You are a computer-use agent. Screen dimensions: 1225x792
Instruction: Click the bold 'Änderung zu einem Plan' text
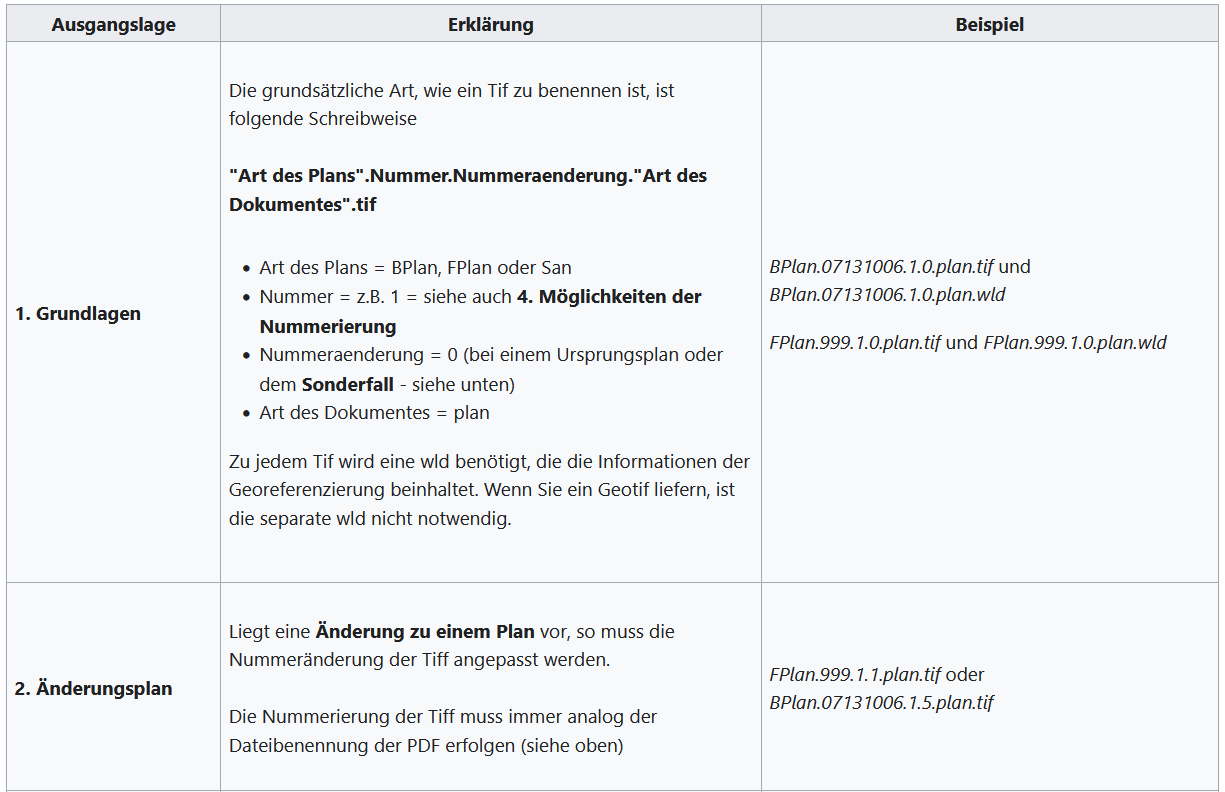(x=425, y=632)
